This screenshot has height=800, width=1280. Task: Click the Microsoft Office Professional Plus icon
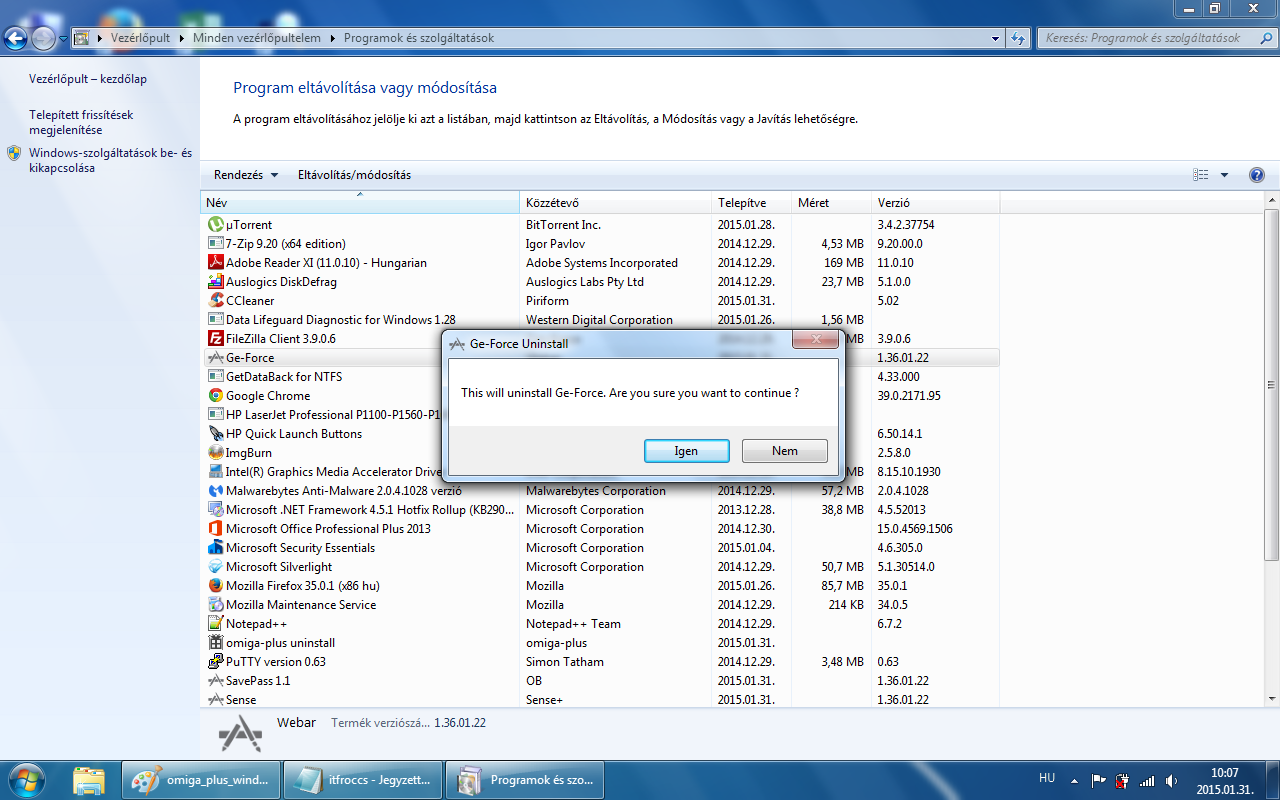215,529
